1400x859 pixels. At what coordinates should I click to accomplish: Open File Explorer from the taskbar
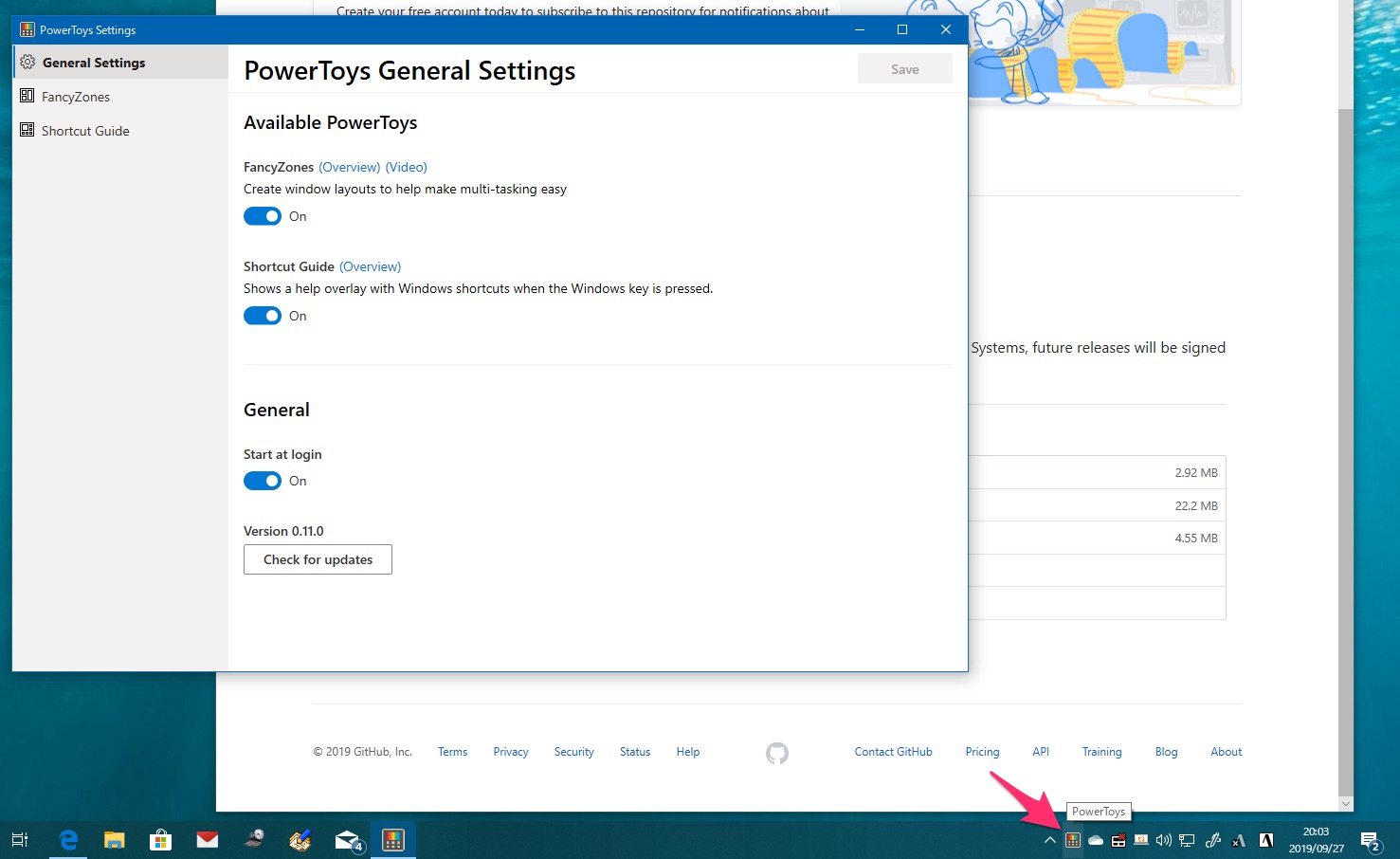click(115, 840)
